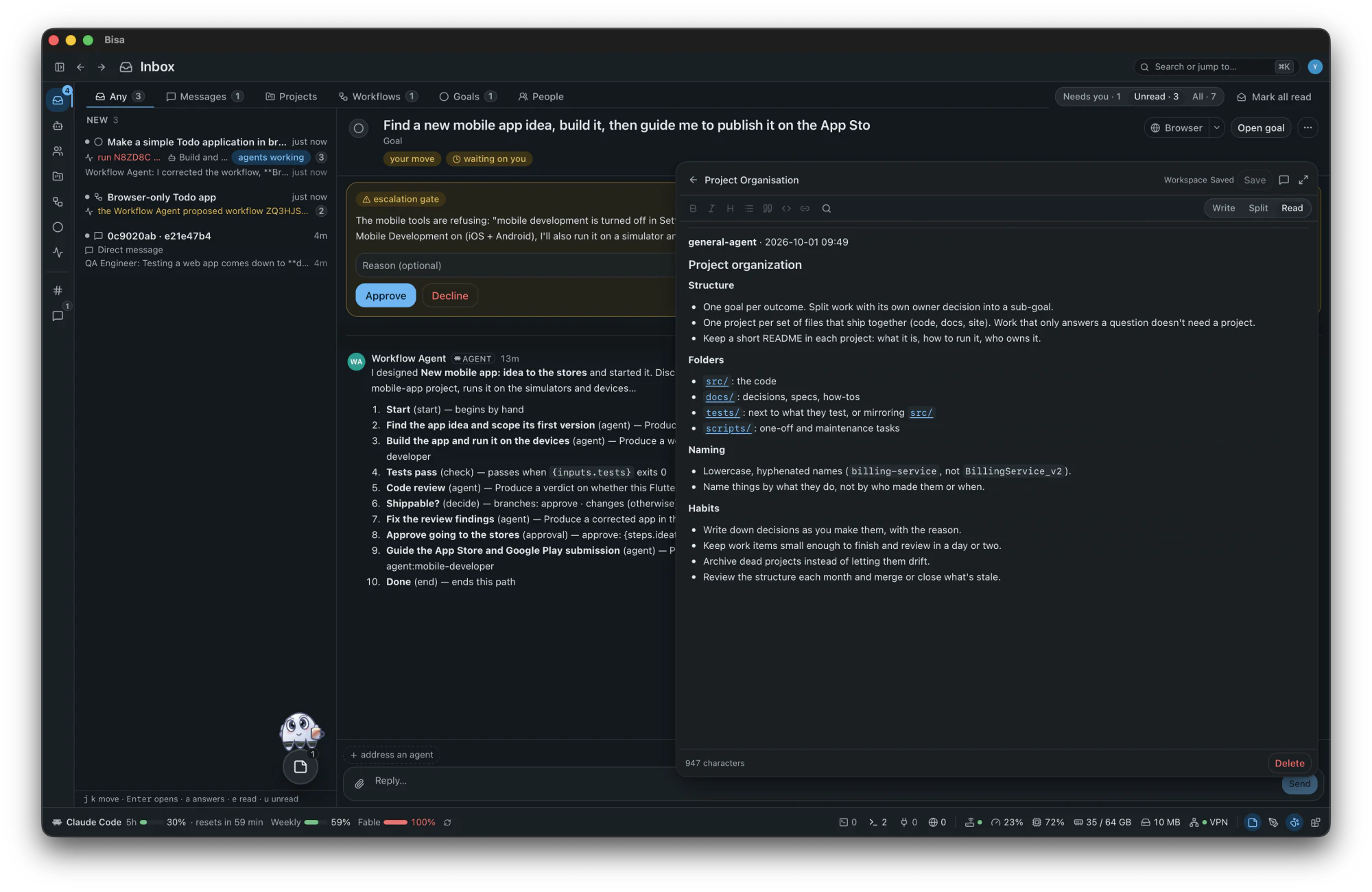
Task: Attach a file with the paperclip icon
Action: point(359,784)
